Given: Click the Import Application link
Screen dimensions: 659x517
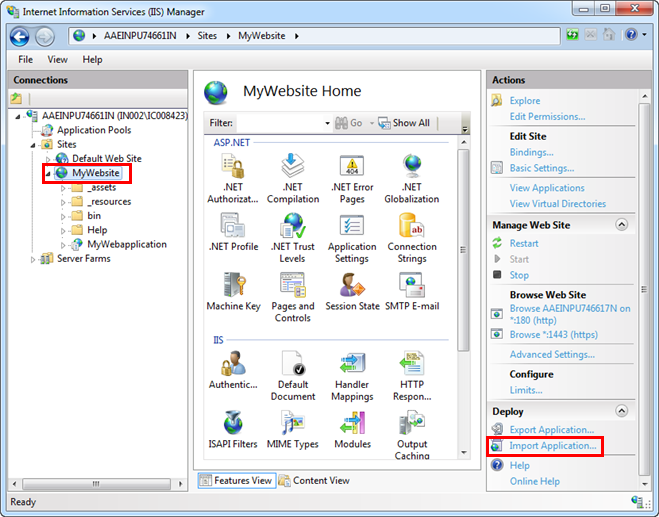Looking at the screenshot, I should 553,446.
